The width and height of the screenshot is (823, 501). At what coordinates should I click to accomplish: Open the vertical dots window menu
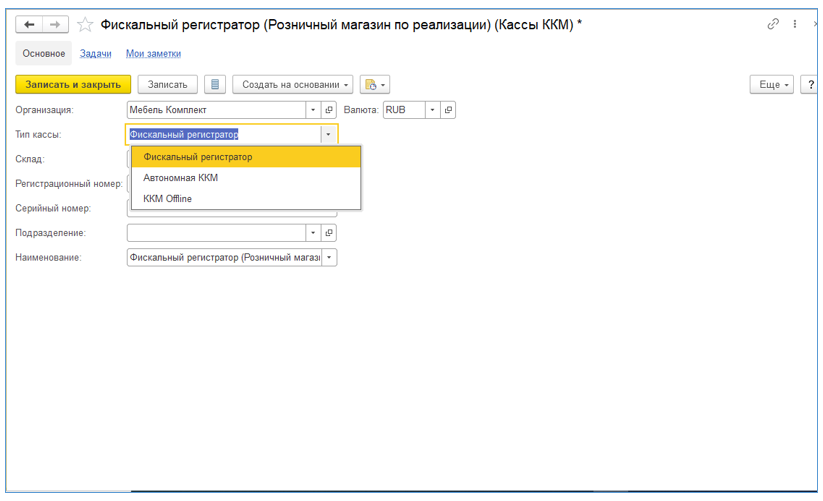[796, 24]
